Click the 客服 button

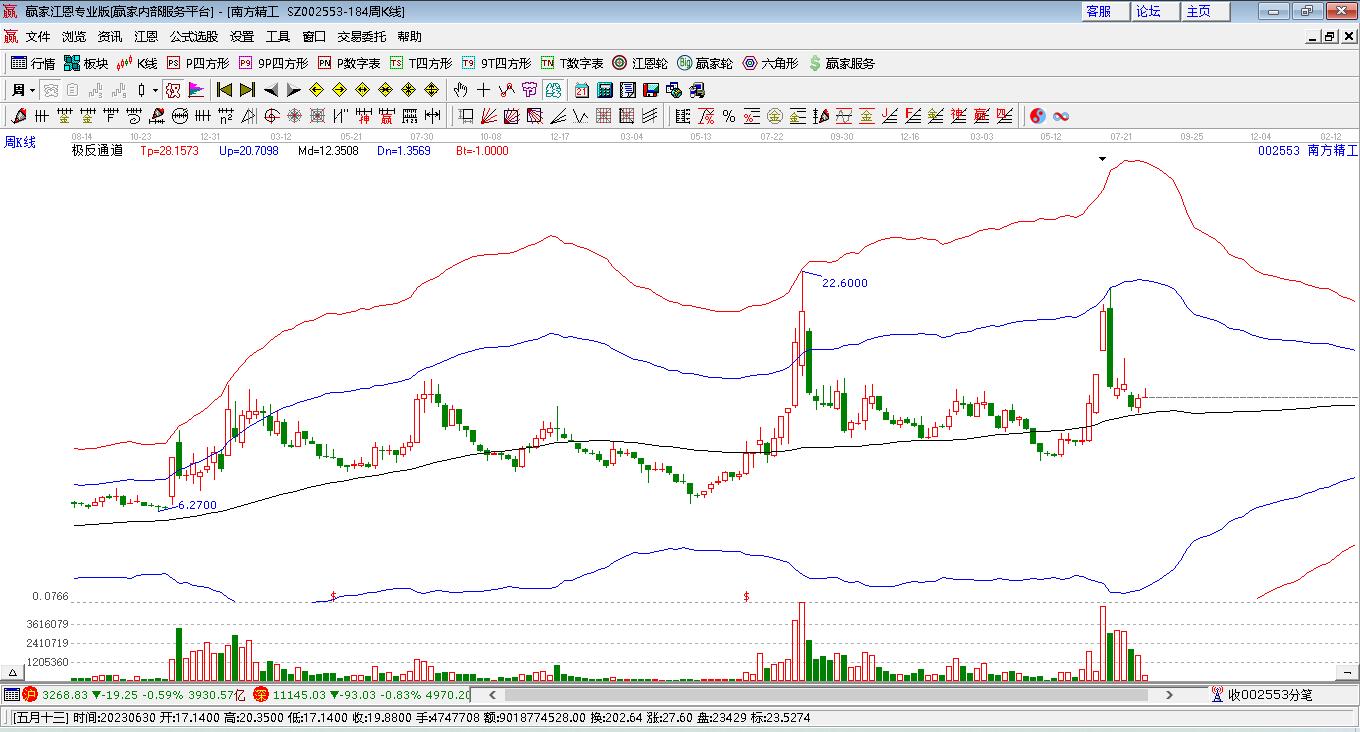tap(1098, 11)
